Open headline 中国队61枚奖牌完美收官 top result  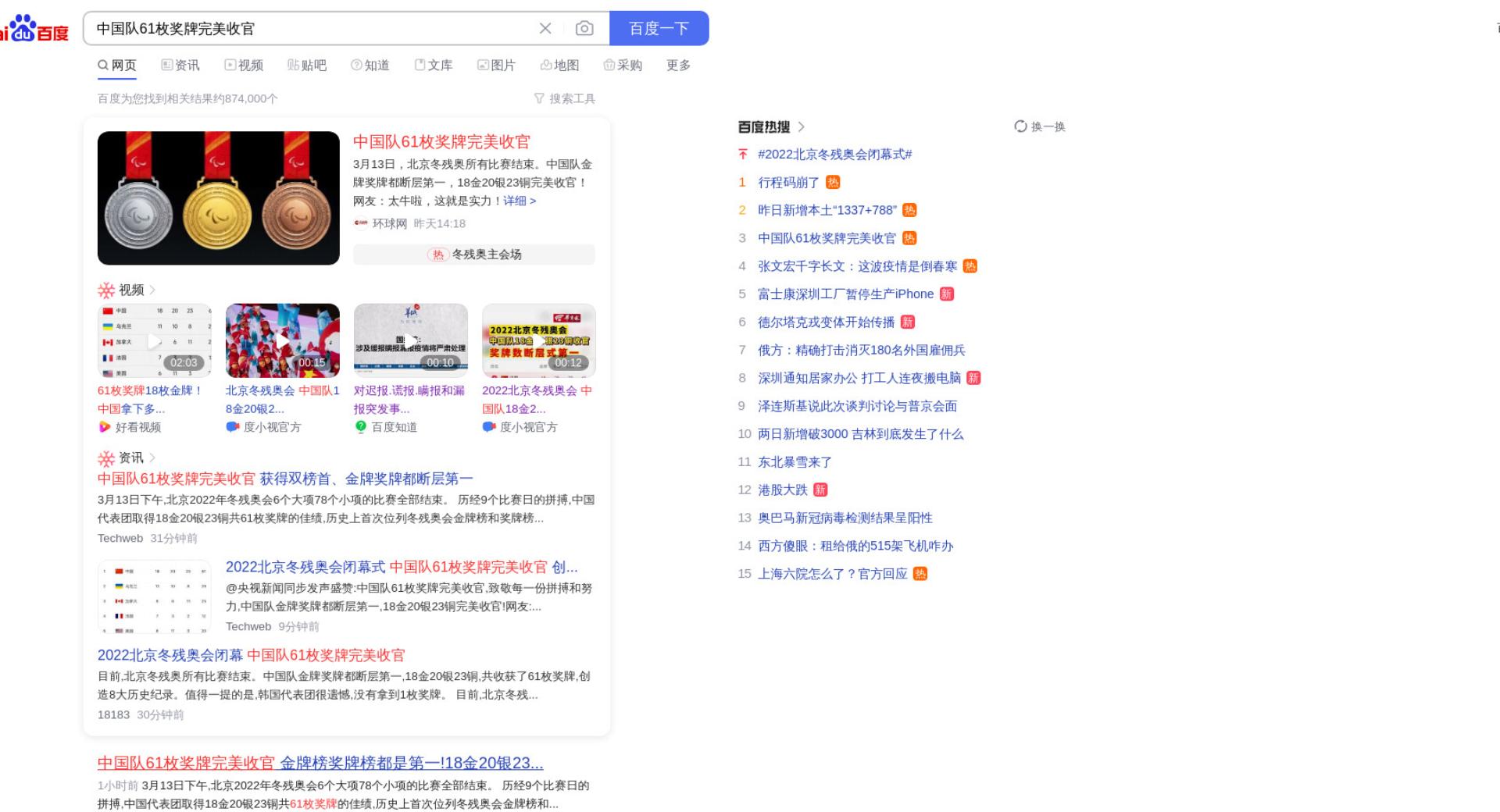[441, 141]
